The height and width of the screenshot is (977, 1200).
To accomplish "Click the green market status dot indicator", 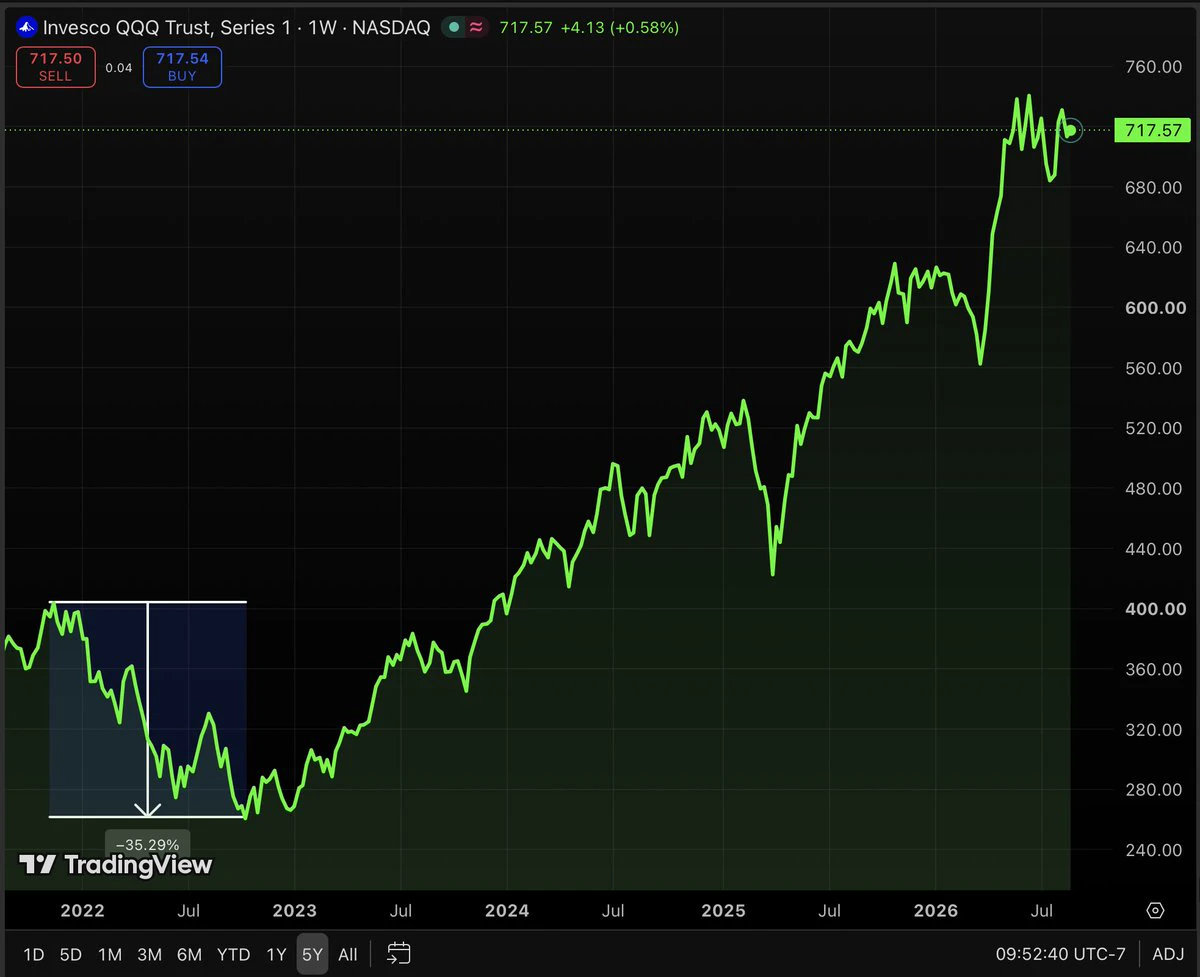I will [x=454, y=28].
